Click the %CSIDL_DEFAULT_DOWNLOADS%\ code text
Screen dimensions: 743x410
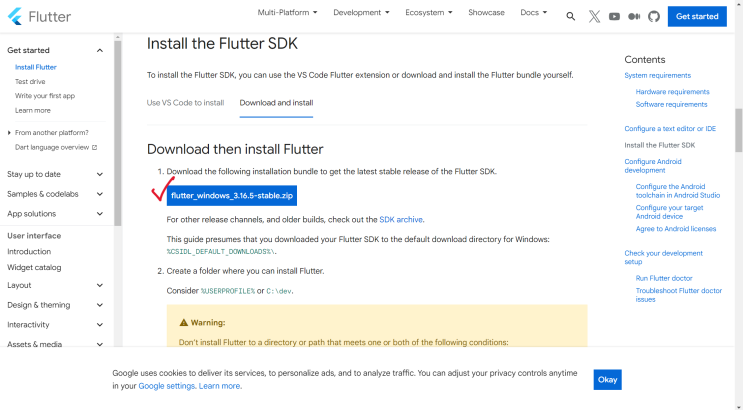[x=221, y=252]
